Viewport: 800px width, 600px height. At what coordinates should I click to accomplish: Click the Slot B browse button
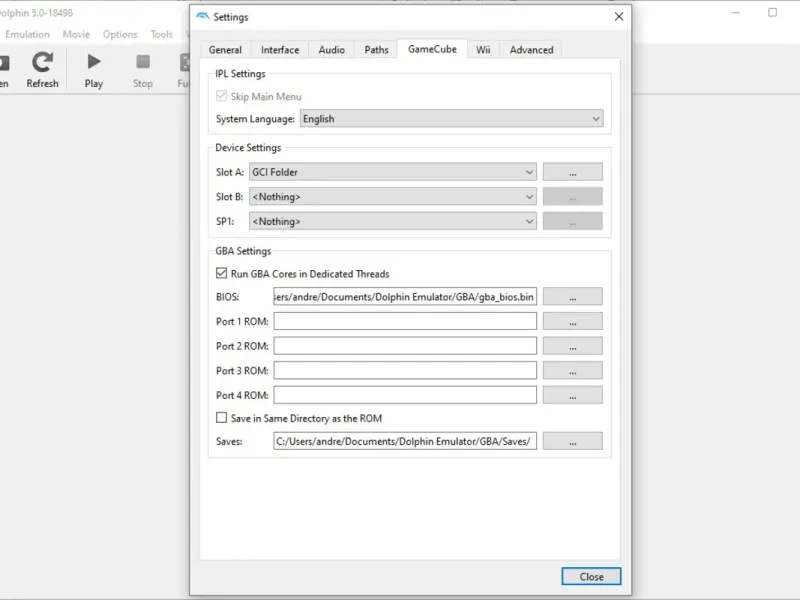pyautogui.click(x=572, y=196)
